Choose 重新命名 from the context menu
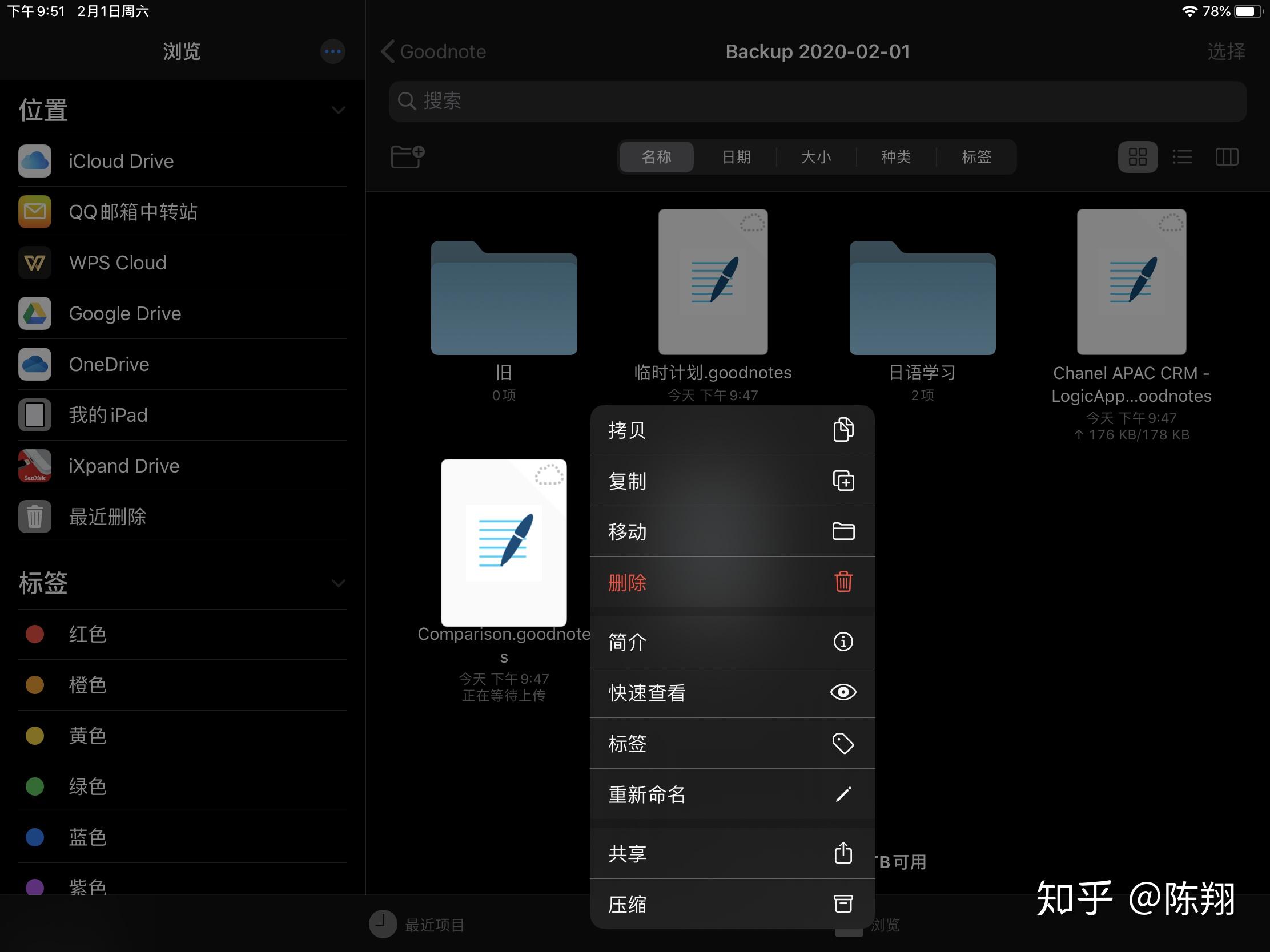Viewport: 1270px width, 952px height. pyautogui.click(x=732, y=794)
